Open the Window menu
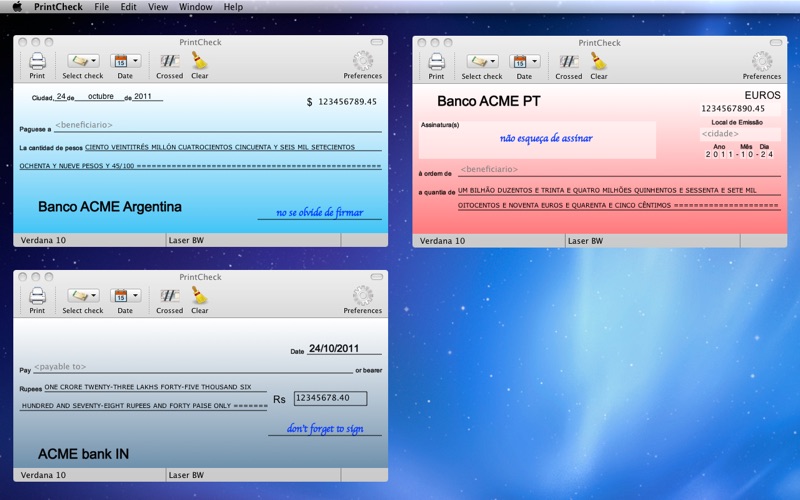Image resolution: width=800 pixels, height=500 pixels. (195, 7)
